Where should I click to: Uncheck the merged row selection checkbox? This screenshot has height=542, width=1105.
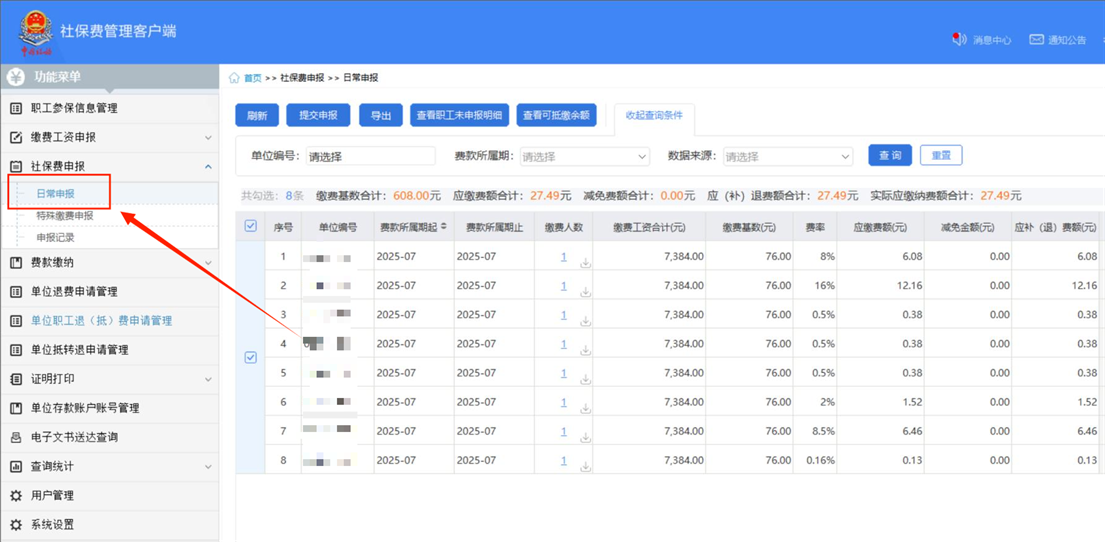(251, 357)
